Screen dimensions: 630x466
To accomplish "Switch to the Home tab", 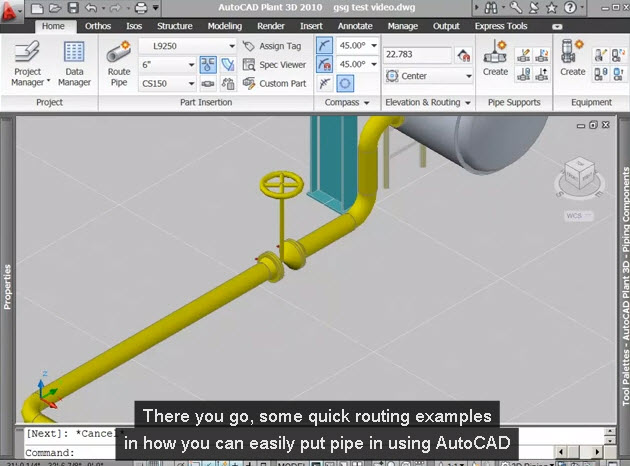I will point(53,26).
